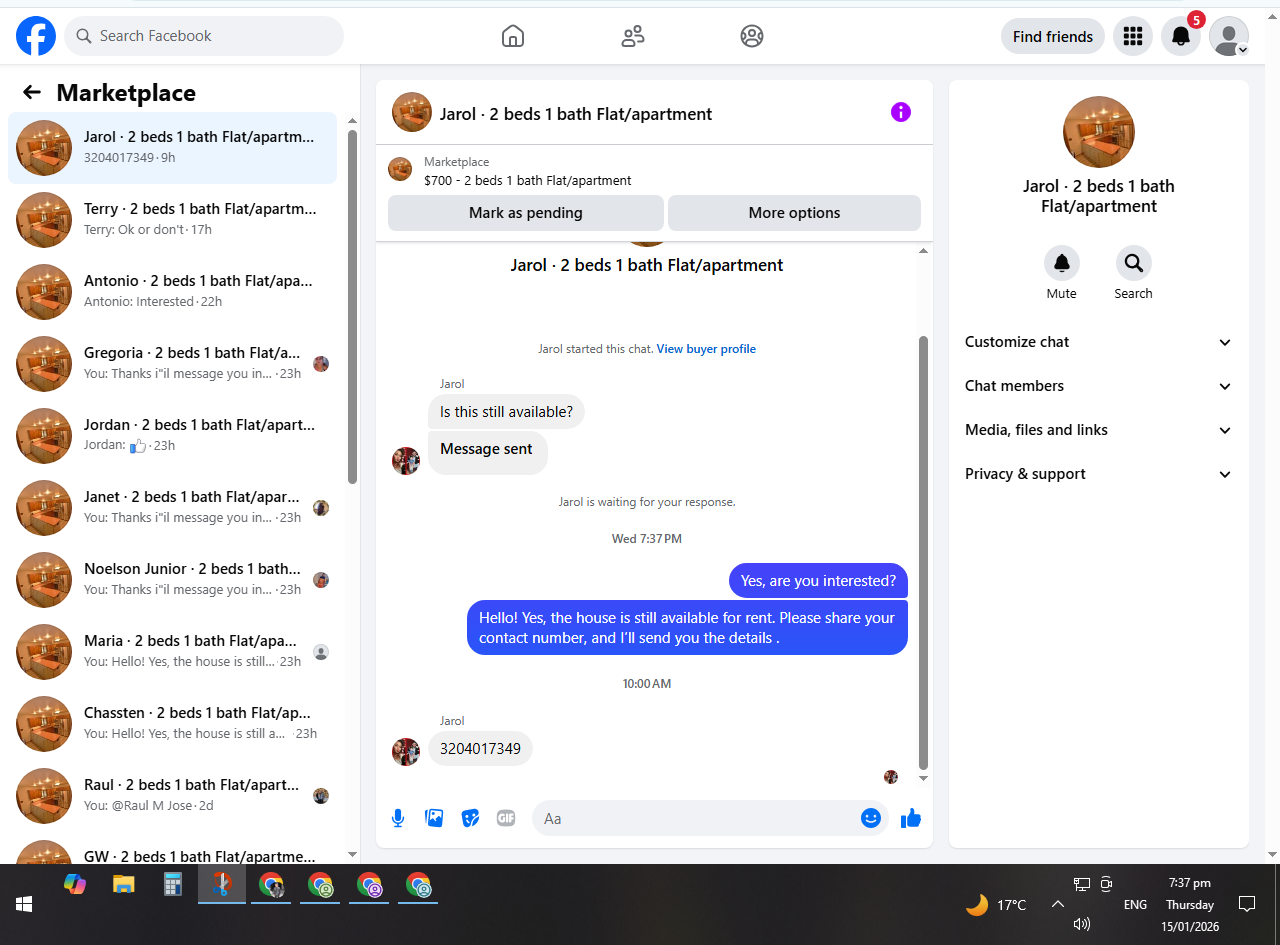Open the Facebook logo home link
Screen dimensions: 1280x945
[36, 36]
